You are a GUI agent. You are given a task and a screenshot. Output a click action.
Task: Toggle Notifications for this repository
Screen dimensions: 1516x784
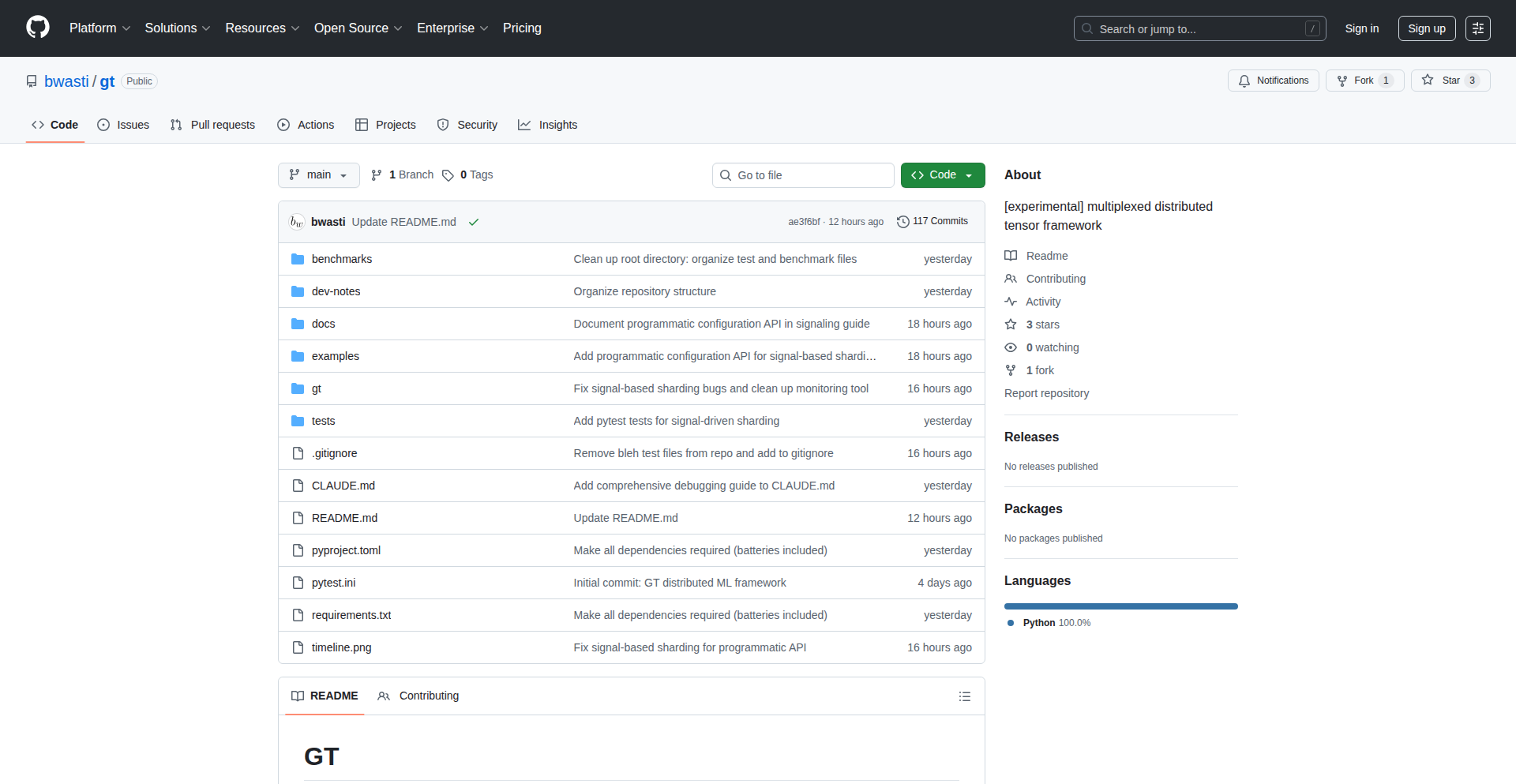coord(1273,81)
